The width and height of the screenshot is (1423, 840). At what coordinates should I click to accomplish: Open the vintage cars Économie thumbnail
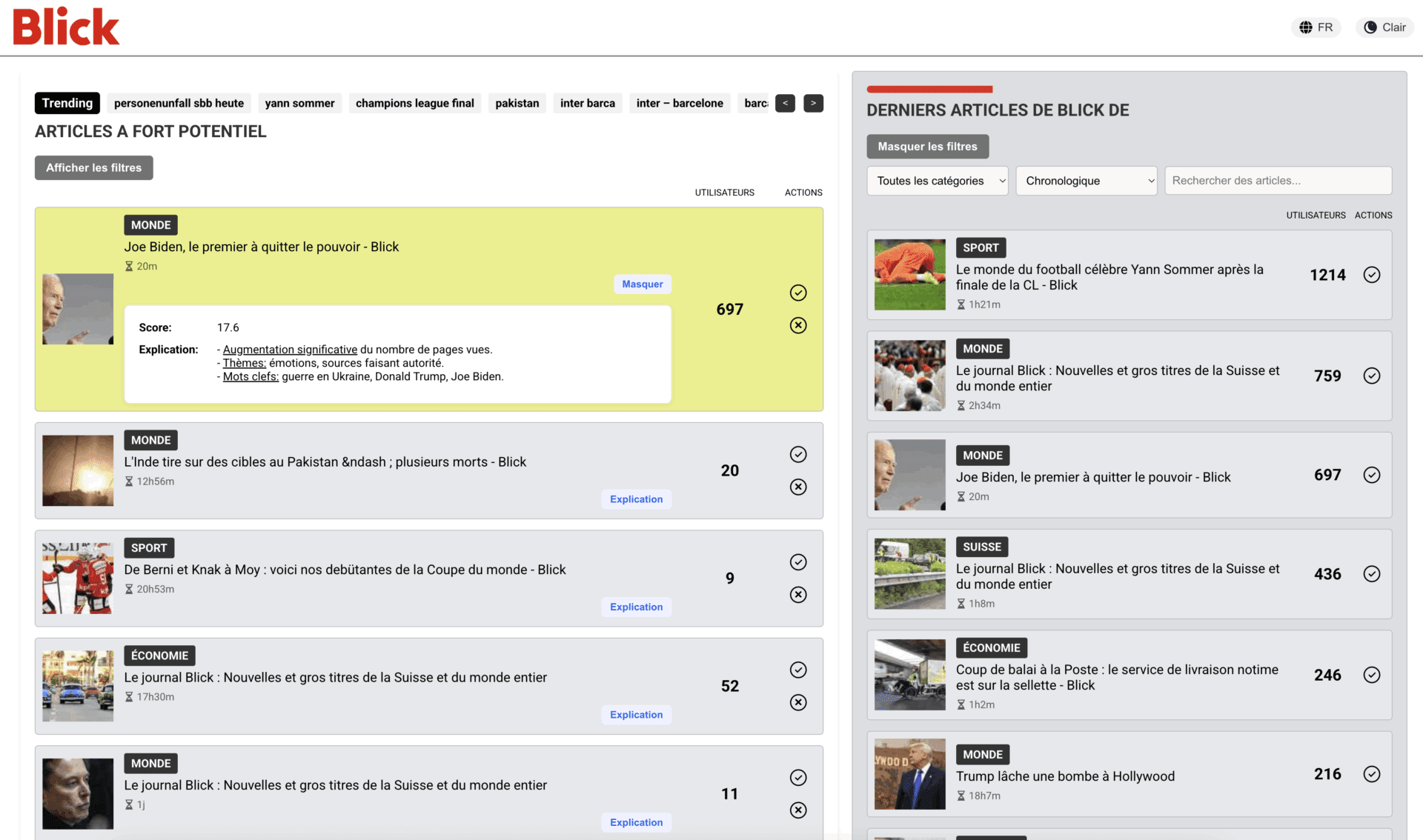pos(78,686)
